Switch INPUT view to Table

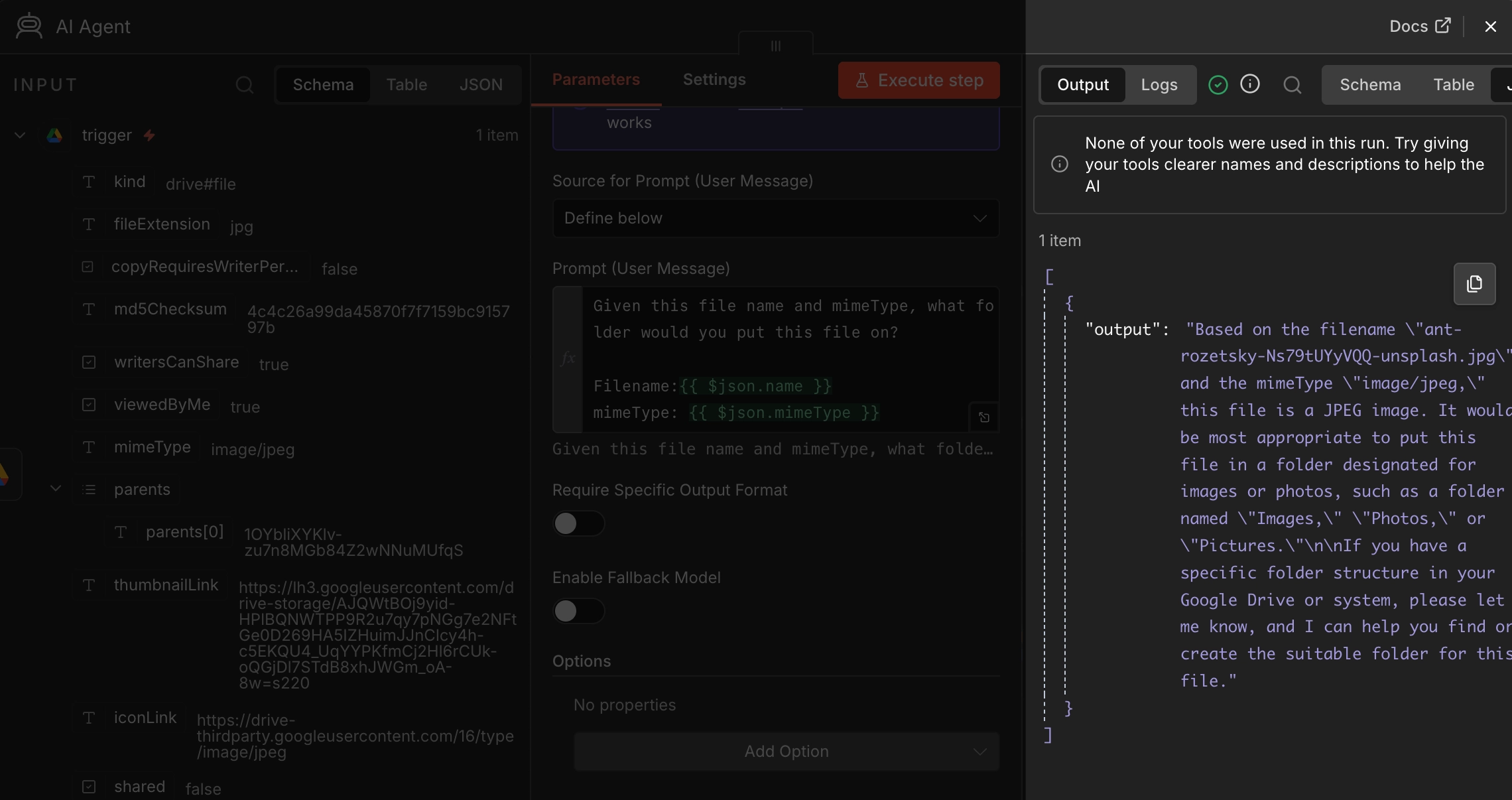point(407,85)
